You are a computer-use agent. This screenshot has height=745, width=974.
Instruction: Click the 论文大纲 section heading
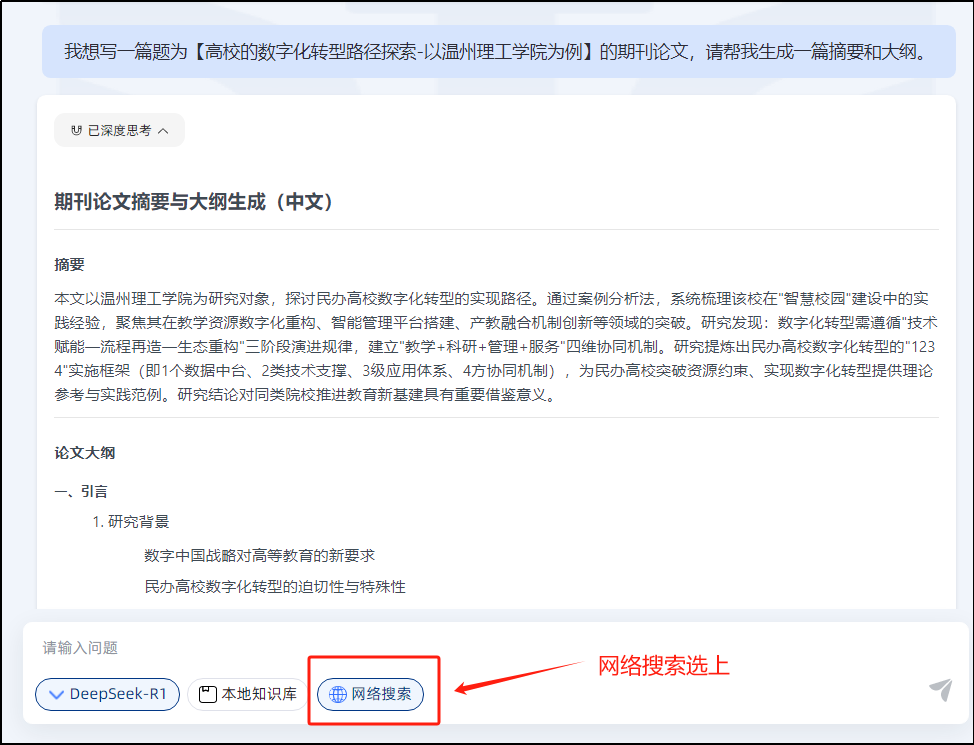coord(84,452)
